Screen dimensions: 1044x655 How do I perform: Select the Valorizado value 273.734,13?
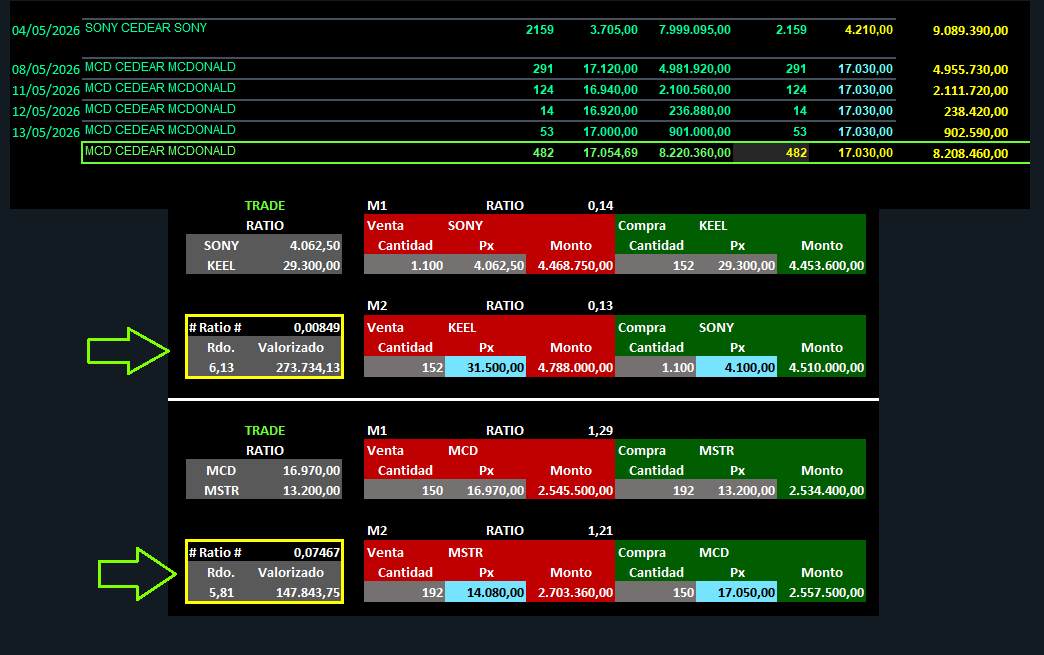point(308,367)
